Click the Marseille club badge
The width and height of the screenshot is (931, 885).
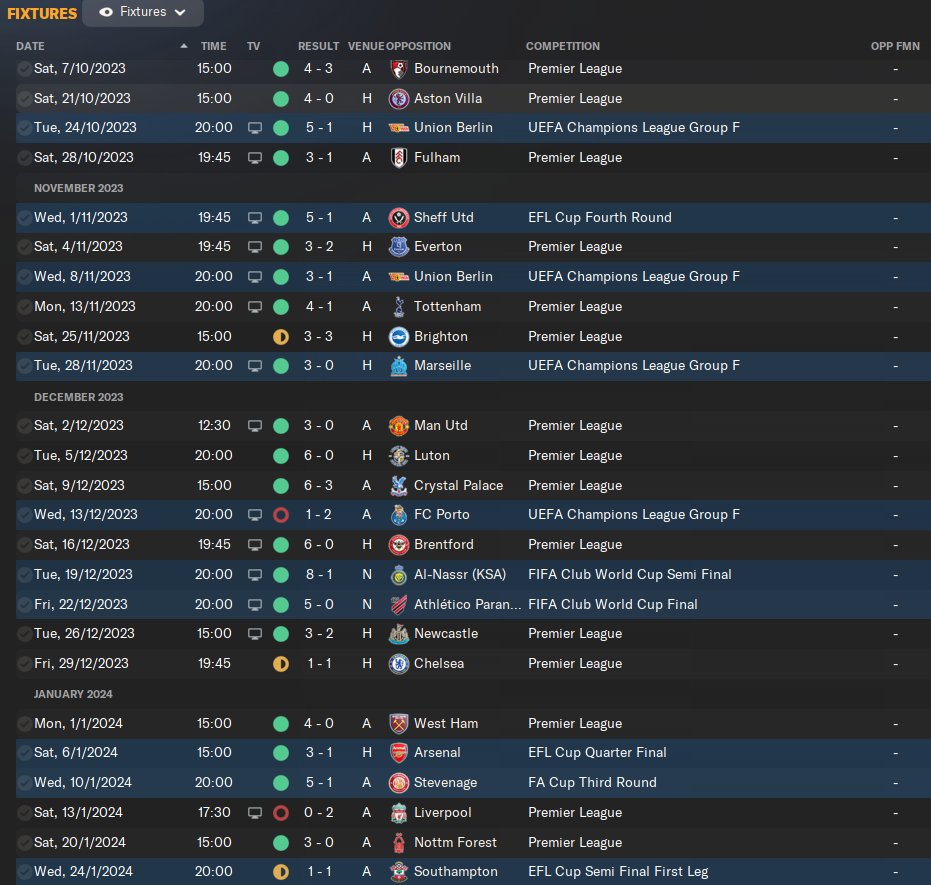398,366
